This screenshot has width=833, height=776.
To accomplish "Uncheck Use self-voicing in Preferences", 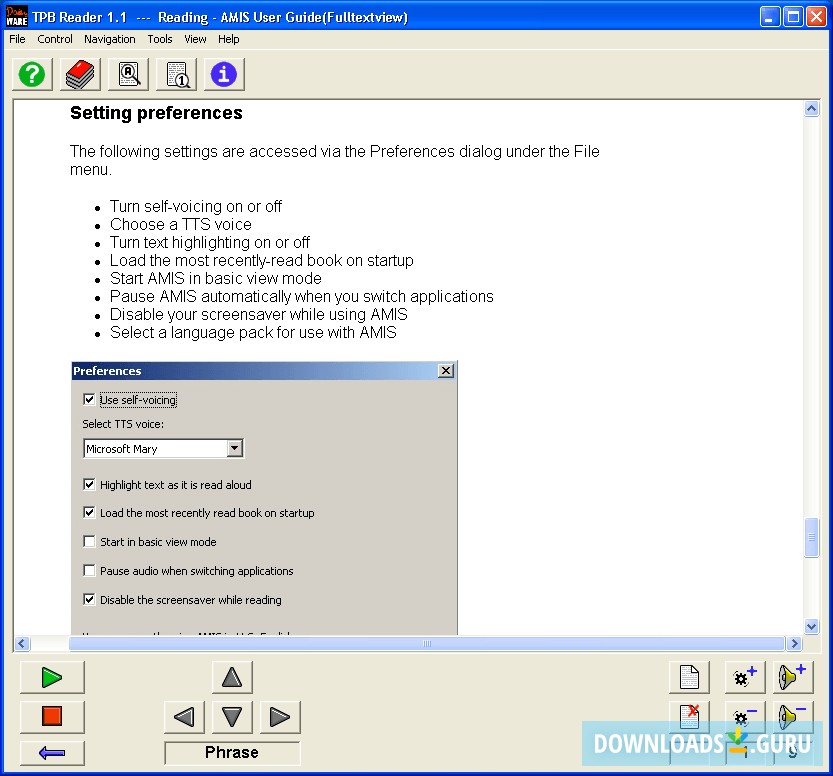I will tap(89, 399).
